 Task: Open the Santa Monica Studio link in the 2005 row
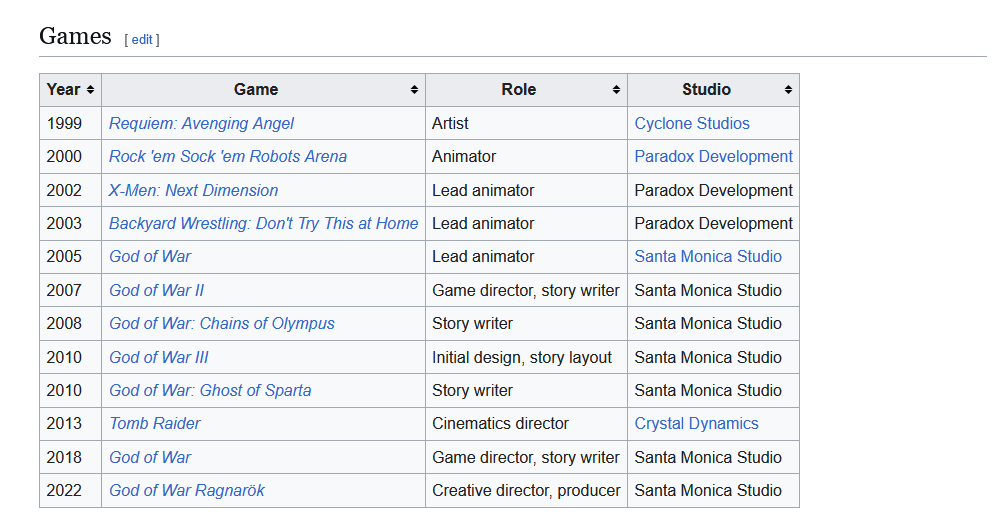708,257
